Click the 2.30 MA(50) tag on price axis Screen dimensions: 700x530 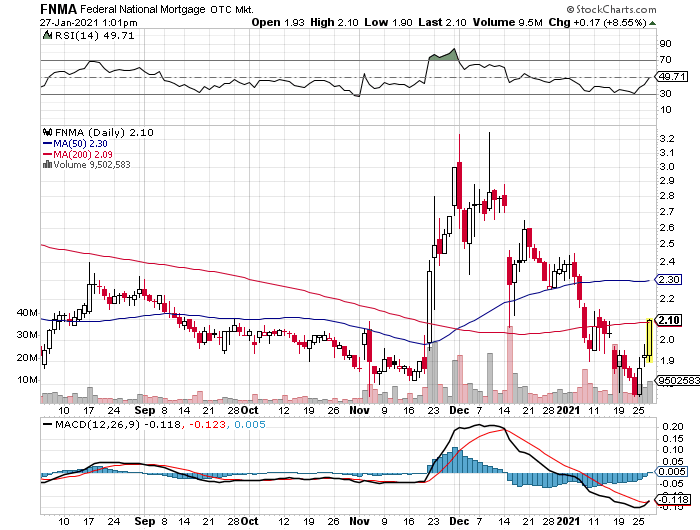point(670,280)
